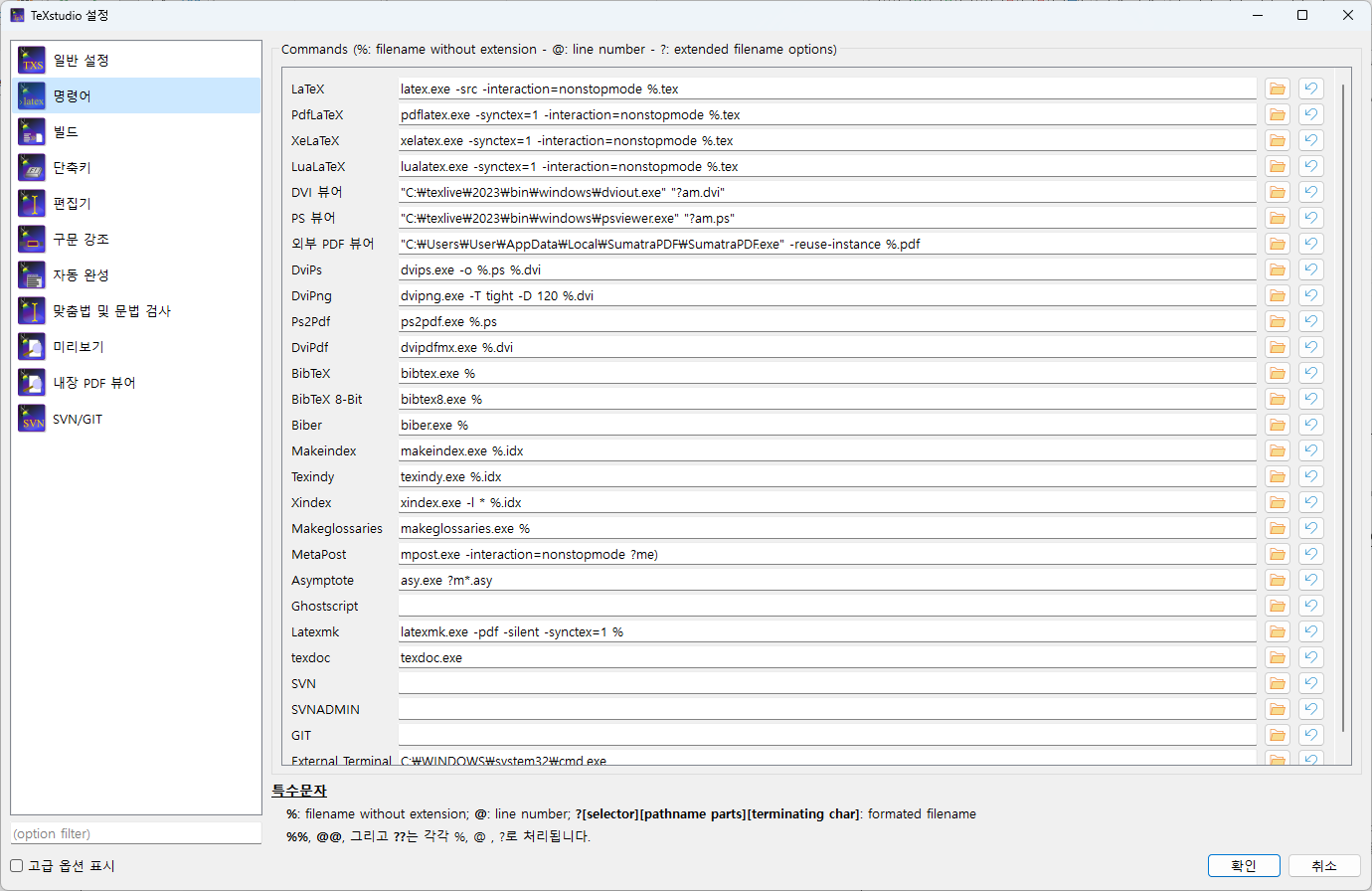
Task: Open the 일반 설정 settings page
Action: tap(136, 60)
